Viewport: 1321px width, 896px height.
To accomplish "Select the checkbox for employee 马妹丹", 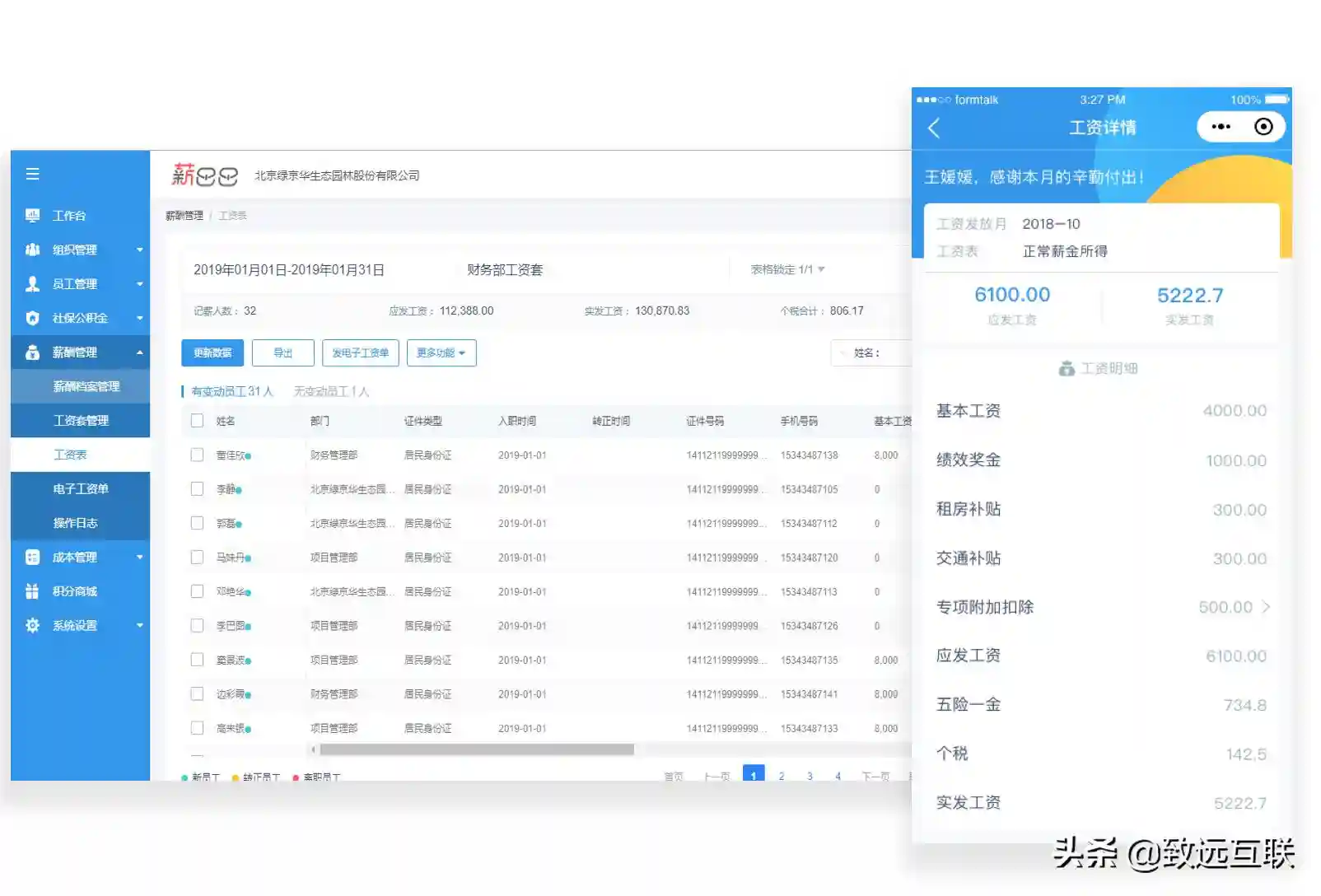I will coord(197,558).
